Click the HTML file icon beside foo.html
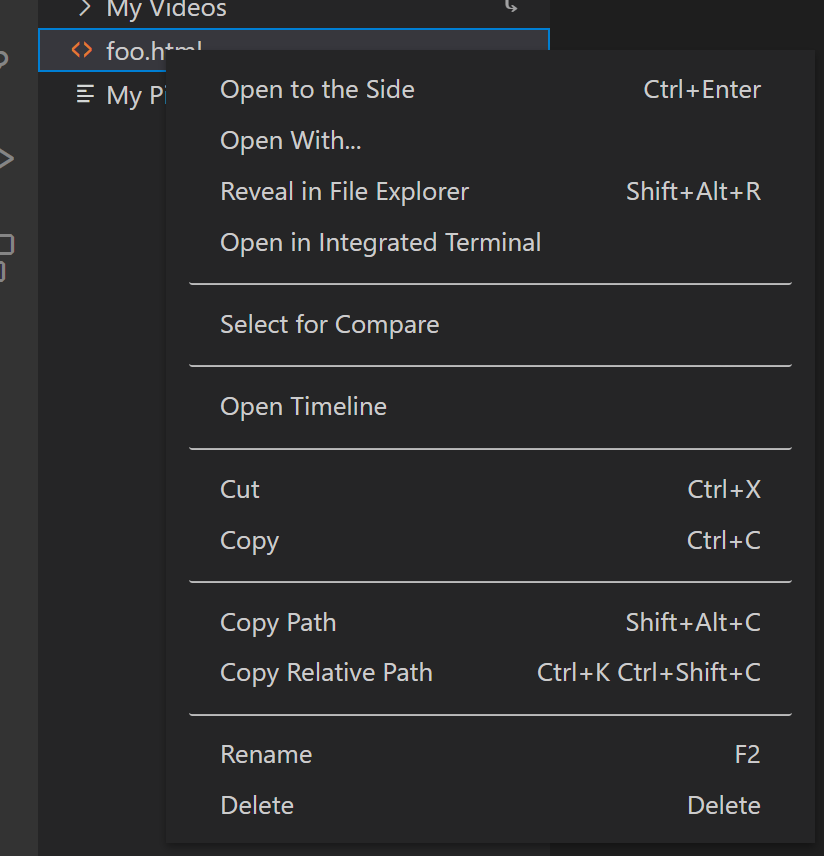 point(81,50)
